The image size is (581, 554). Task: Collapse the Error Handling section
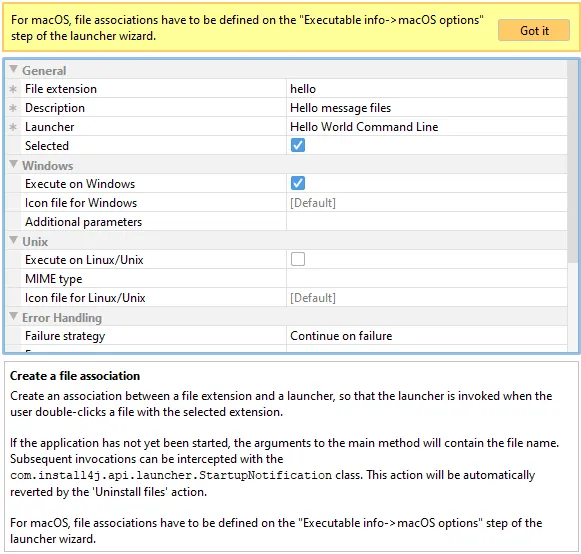[x=13, y=316]
